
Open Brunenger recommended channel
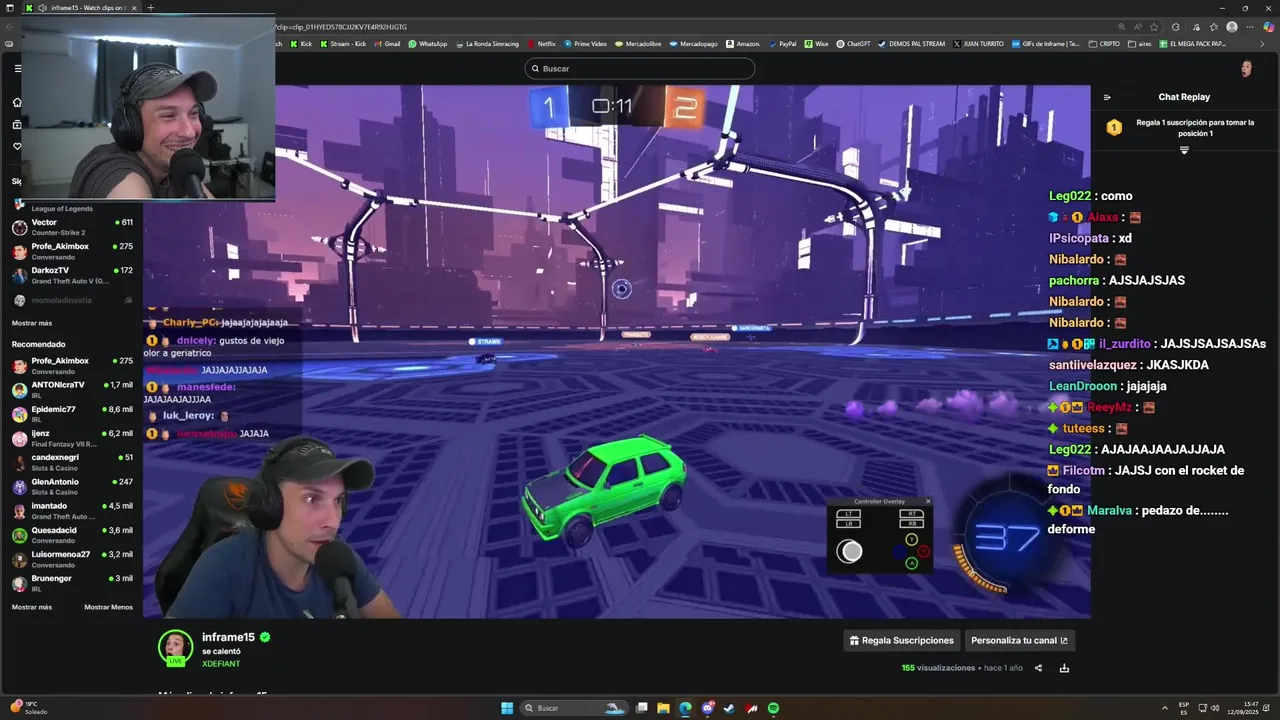(x=71, y=583)
